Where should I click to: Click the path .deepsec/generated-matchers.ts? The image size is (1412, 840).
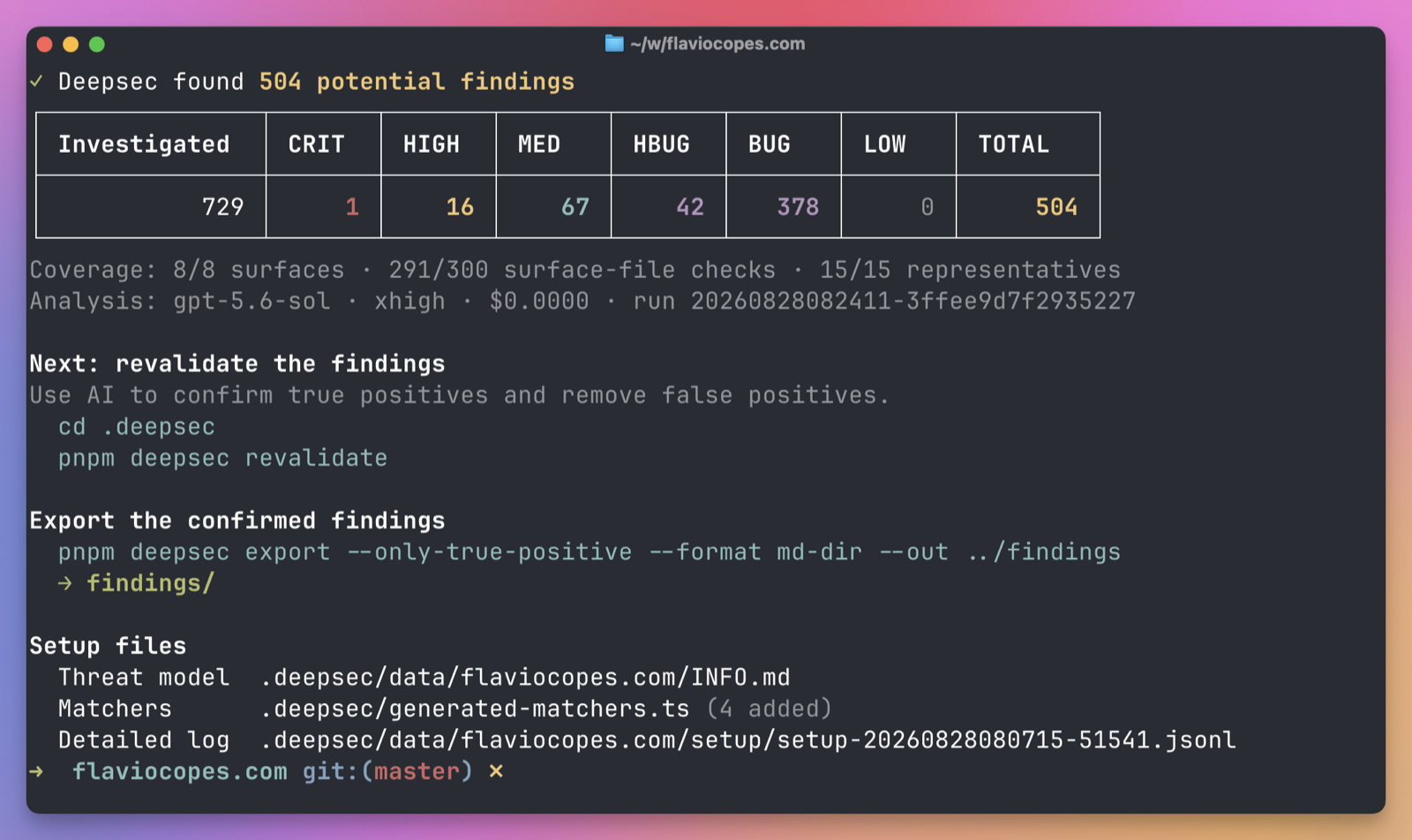(475, 709)
